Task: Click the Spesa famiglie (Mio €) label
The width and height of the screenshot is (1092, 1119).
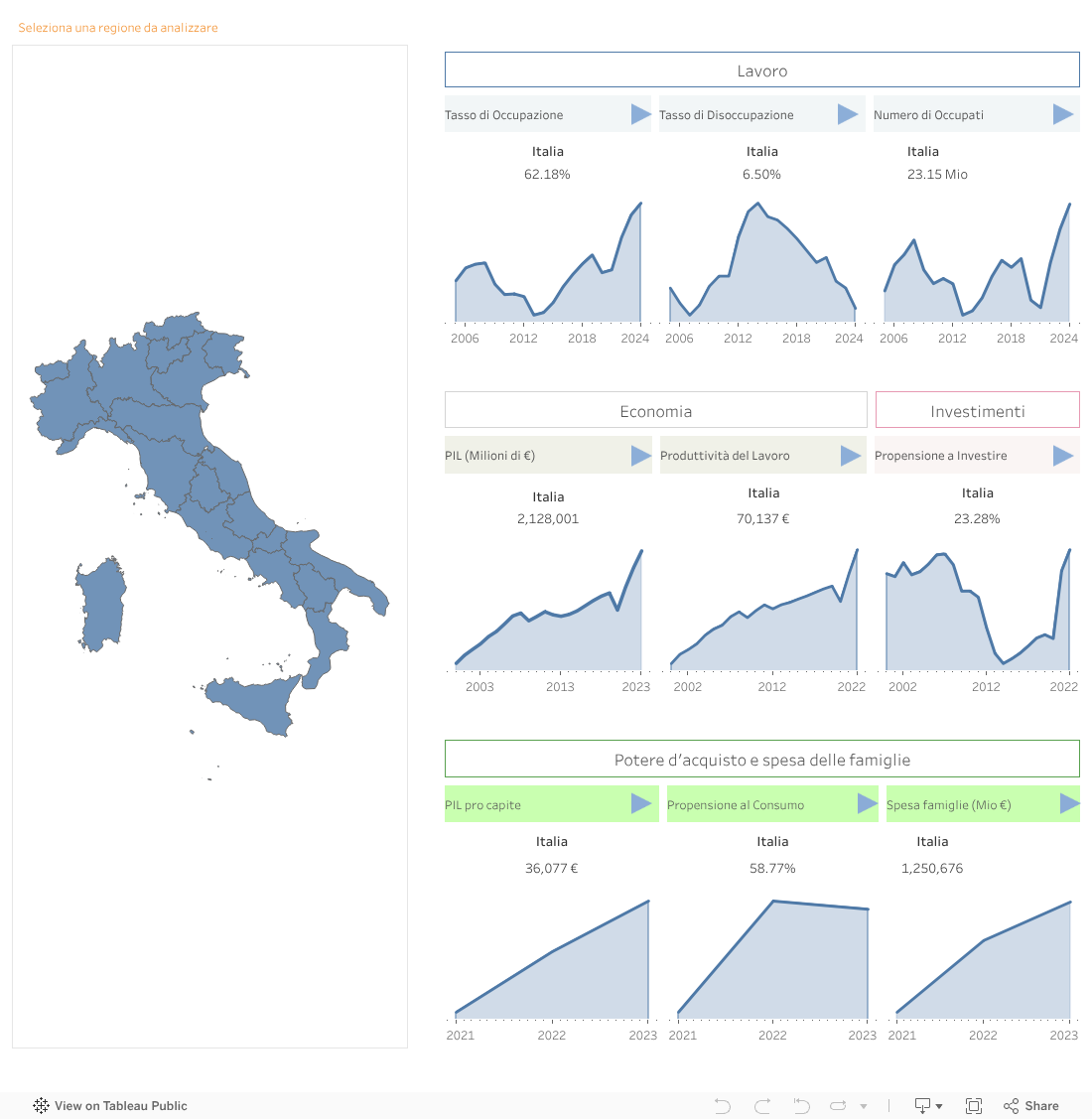Action: pos(948,805)
